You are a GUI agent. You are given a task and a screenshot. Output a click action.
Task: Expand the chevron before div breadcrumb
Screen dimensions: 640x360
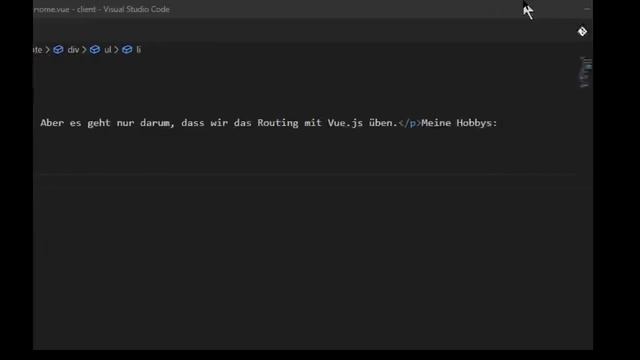(x=48, y=50)
